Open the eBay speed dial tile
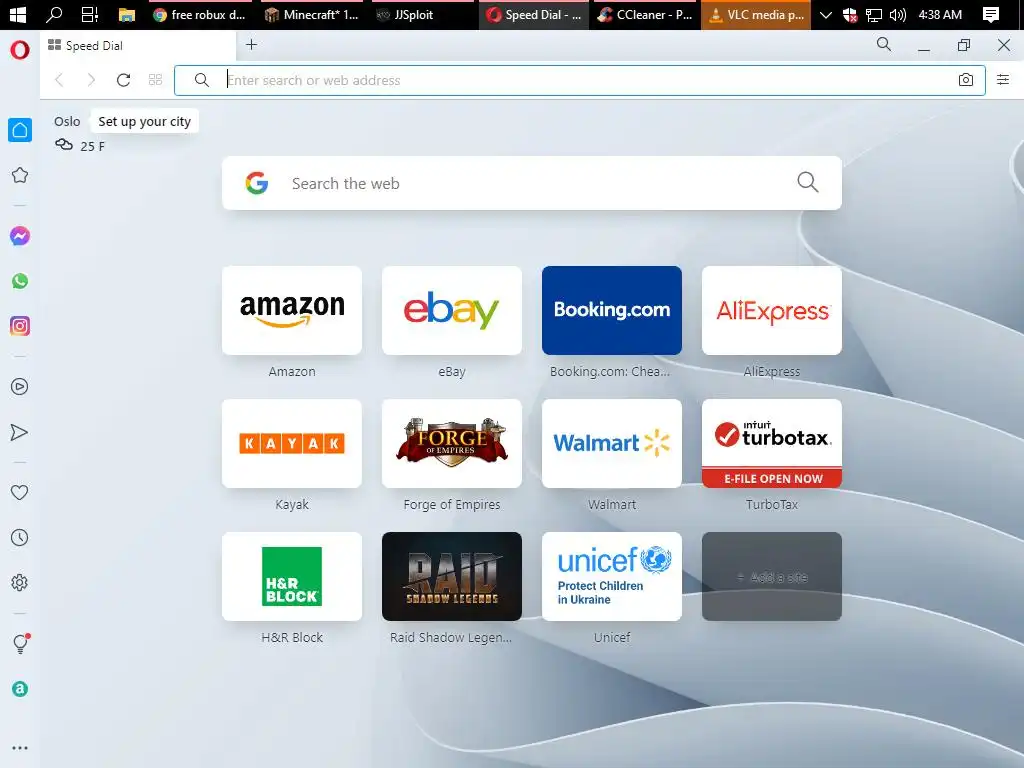The height and width of the screenshot is (768, 1024). click(452, 310)
